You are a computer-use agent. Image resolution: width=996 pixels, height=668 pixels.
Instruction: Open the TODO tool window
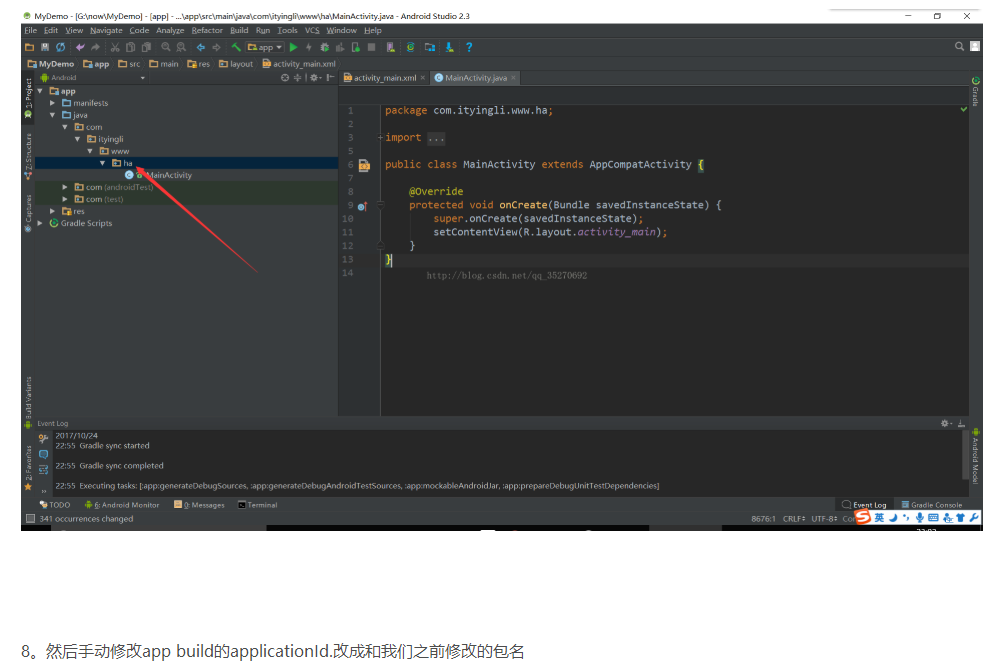[55, 505]
